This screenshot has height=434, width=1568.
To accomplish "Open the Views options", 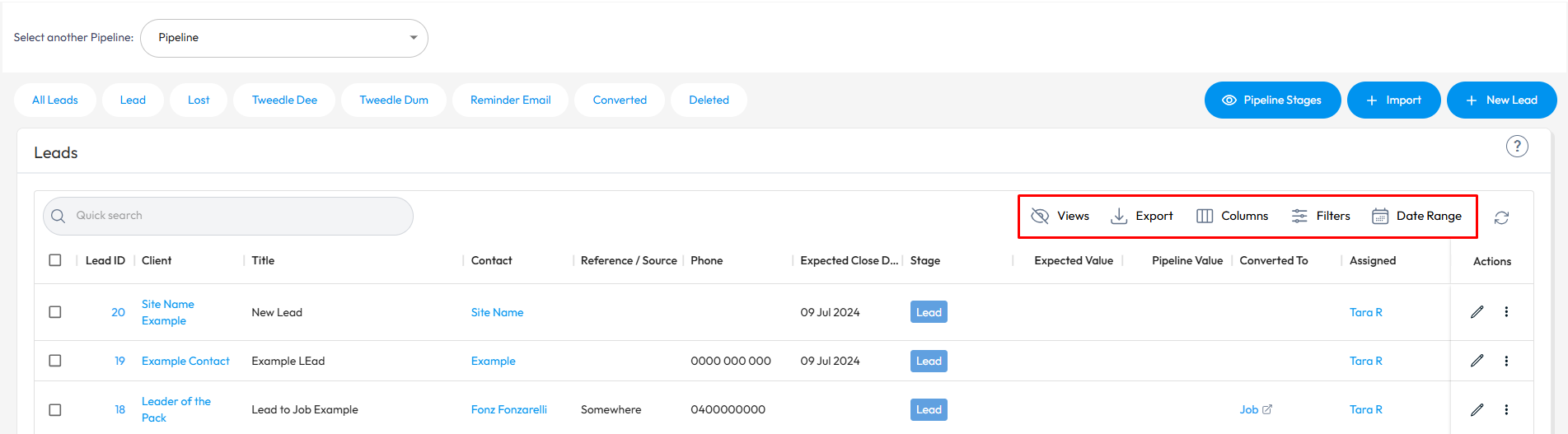I will [x=1060, y=216].
